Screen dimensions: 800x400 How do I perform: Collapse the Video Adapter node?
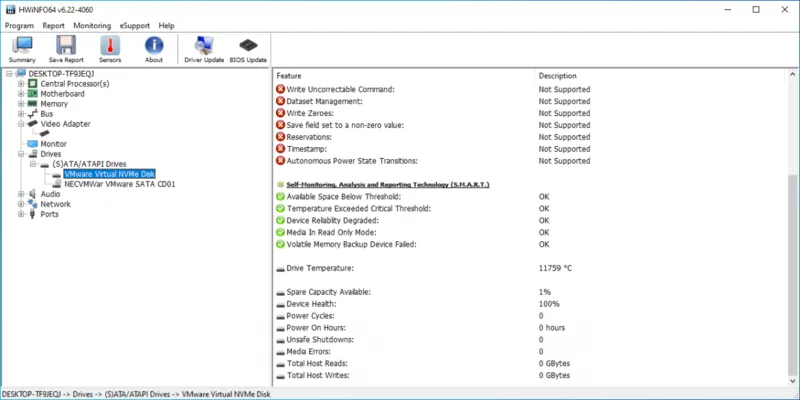point(21,123)
